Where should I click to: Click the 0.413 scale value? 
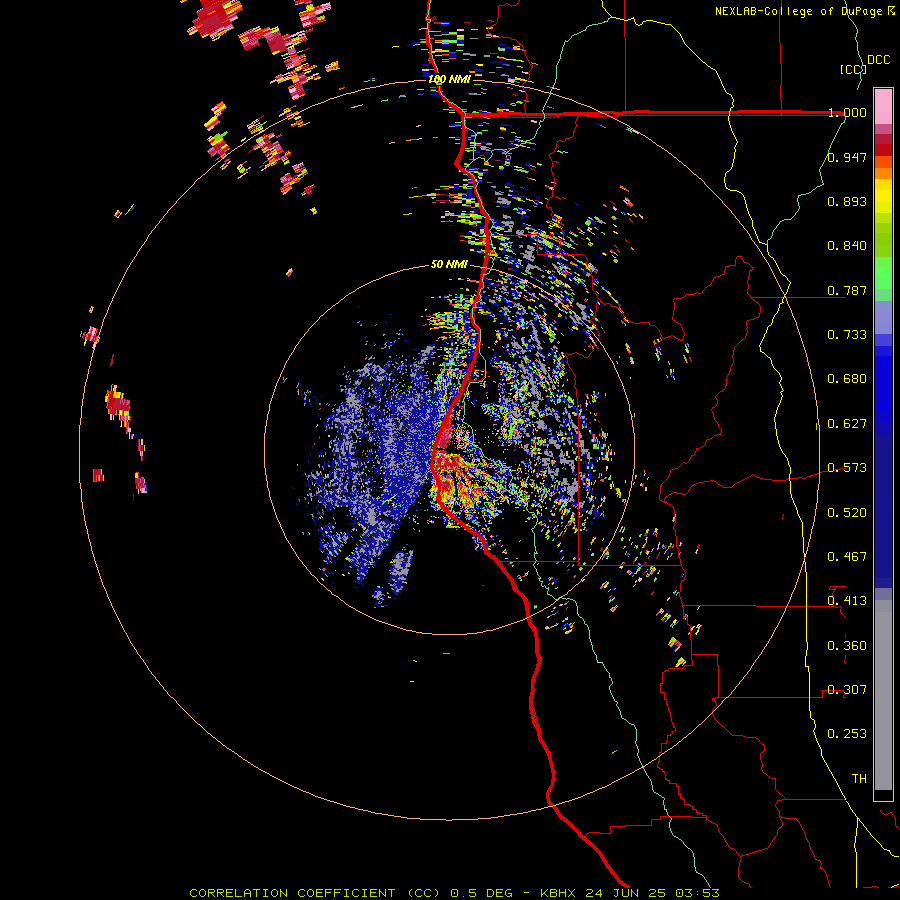coord(847,601)
